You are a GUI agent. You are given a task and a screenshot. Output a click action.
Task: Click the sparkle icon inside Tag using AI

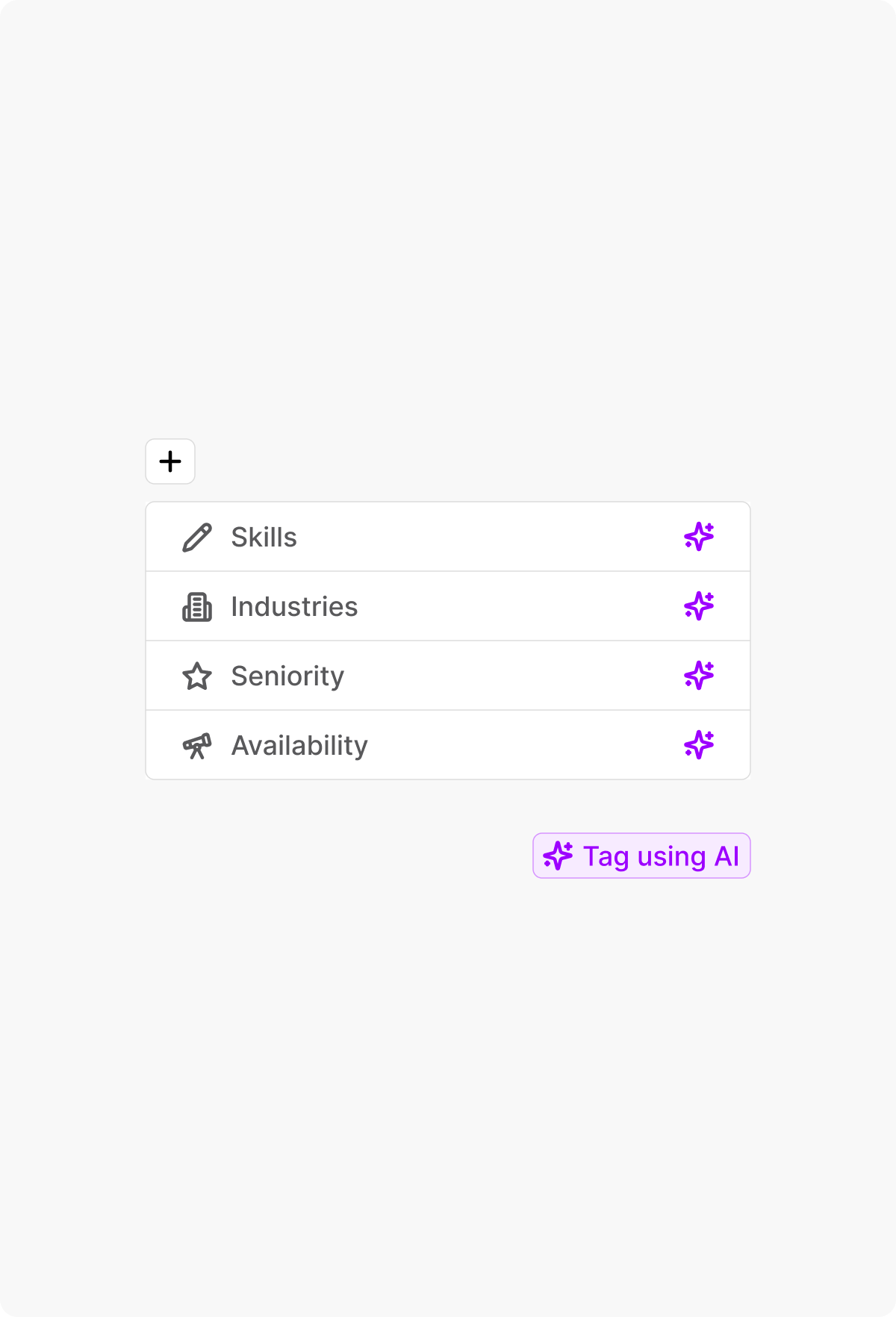(559, 856)
